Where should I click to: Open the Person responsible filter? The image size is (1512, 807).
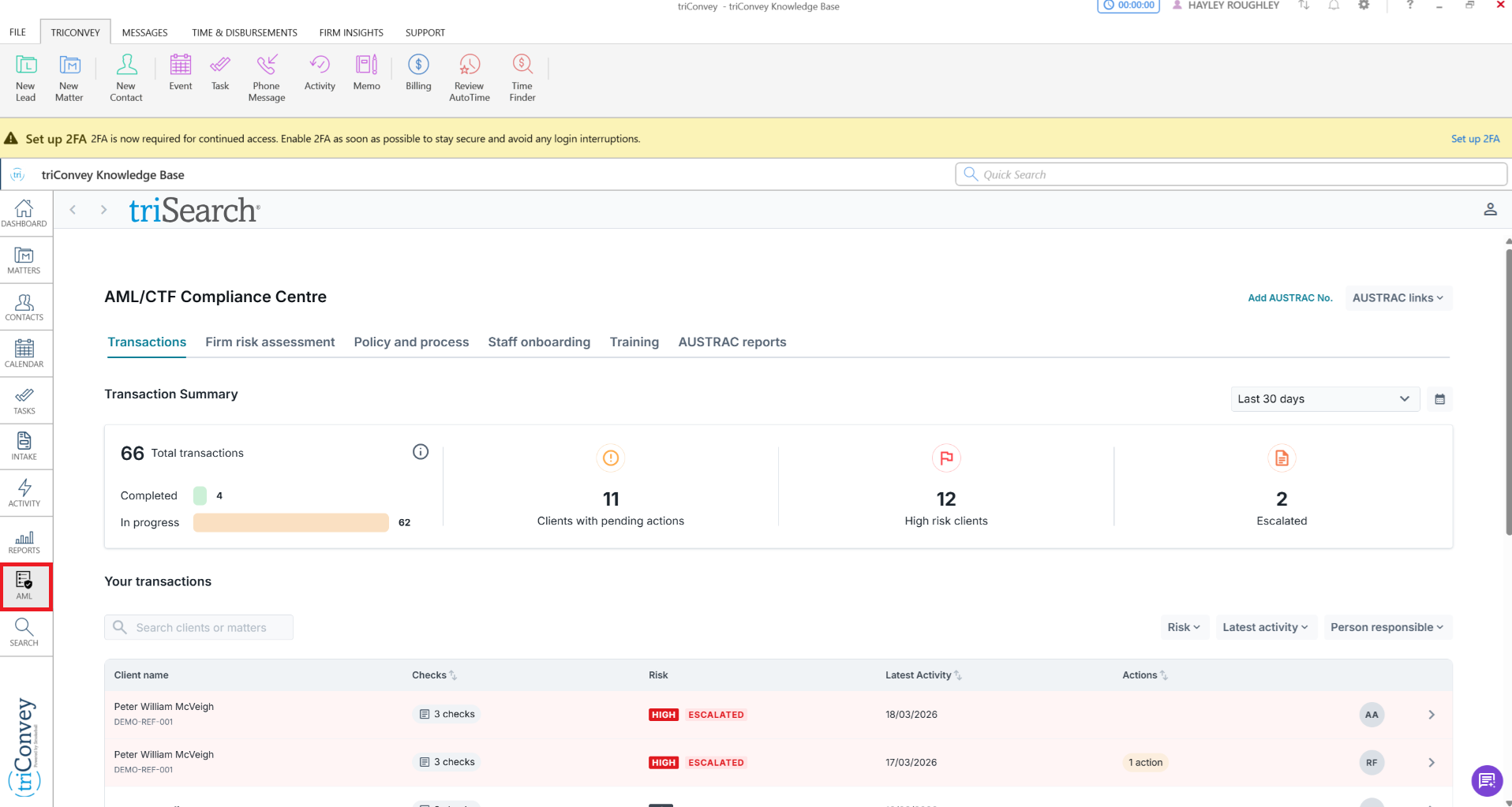(1387, 627)
